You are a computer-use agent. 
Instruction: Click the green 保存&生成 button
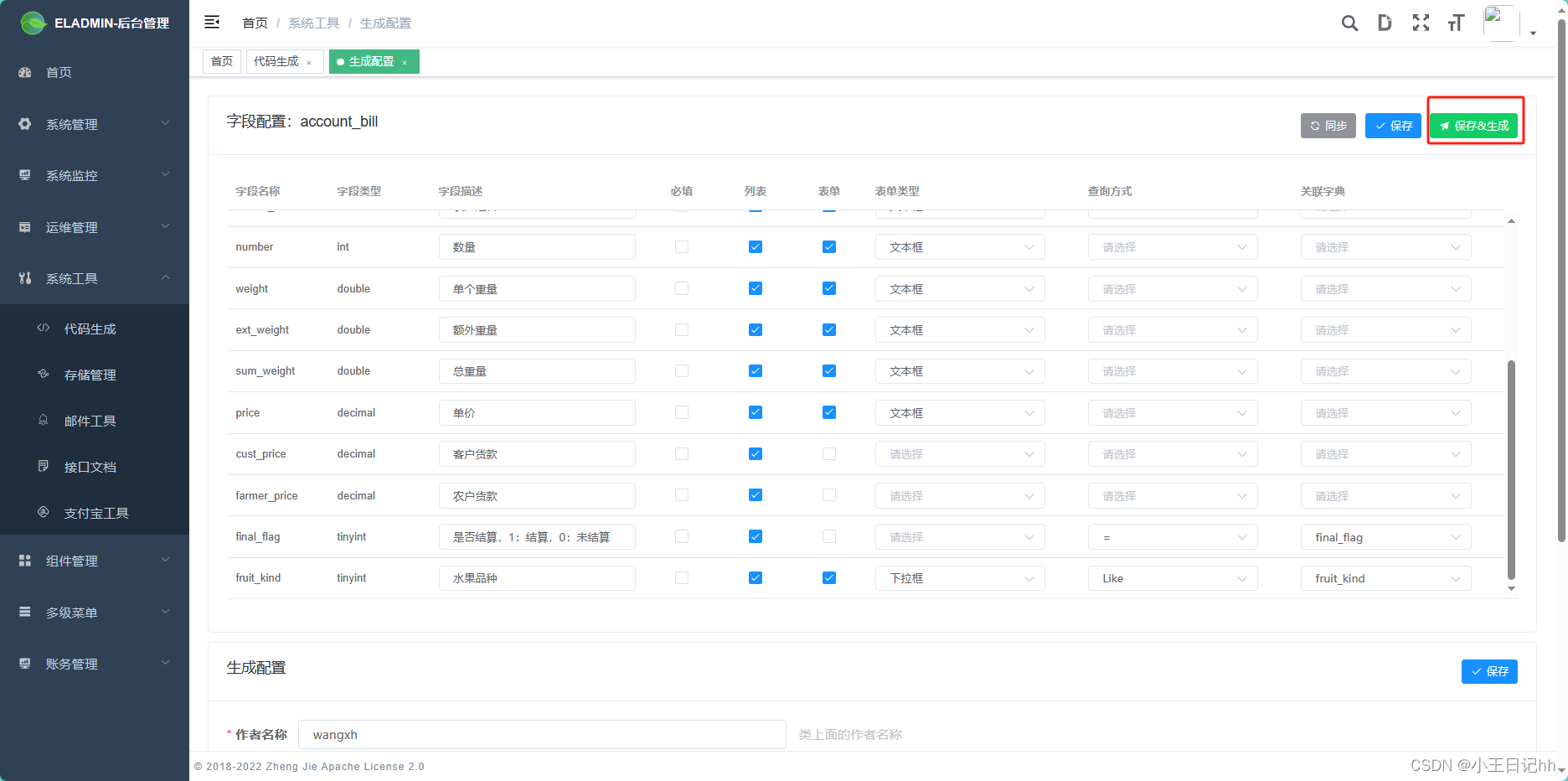click(x=1473, y=126)
